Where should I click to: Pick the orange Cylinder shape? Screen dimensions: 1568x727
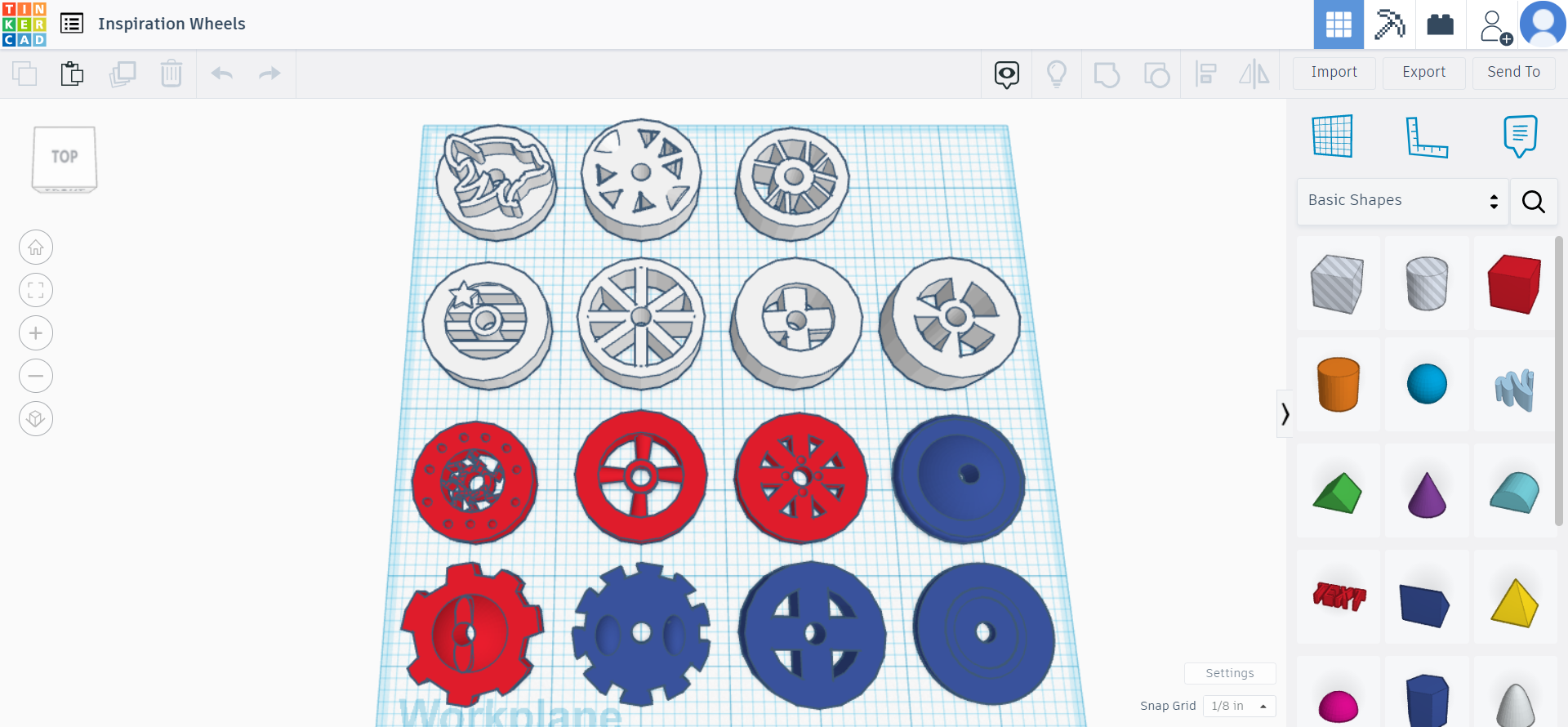point(1338,384)
